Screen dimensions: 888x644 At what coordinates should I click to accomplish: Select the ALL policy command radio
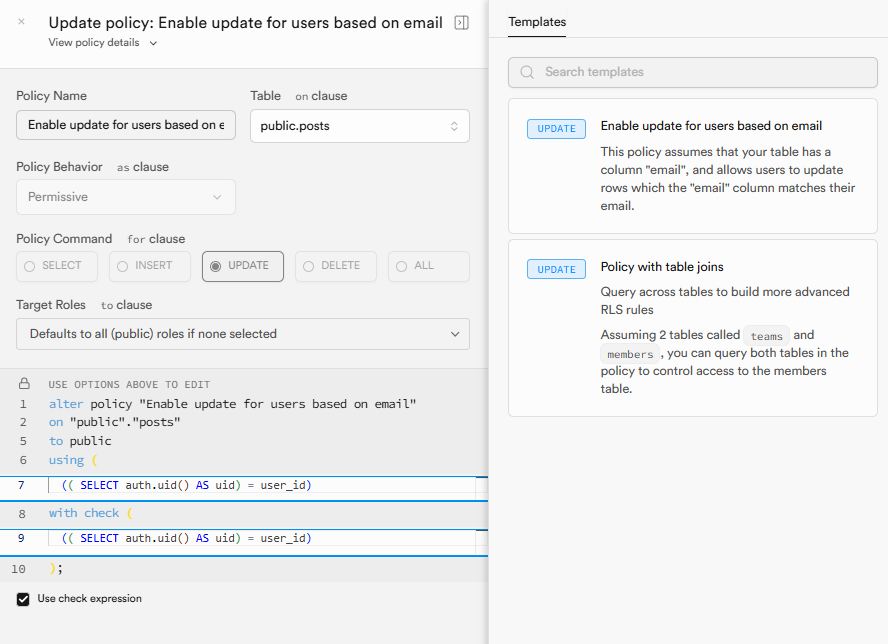click(x=428, y=266)
